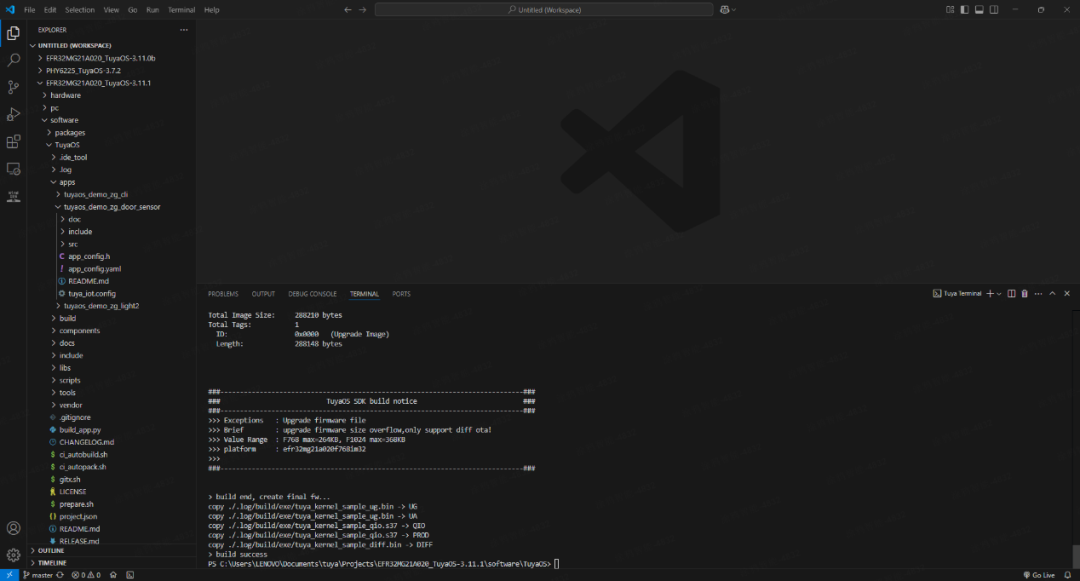Expand the hardware folder
Image resolution: width=1080 pixels, height=581 pixels.
click(65, 95)
